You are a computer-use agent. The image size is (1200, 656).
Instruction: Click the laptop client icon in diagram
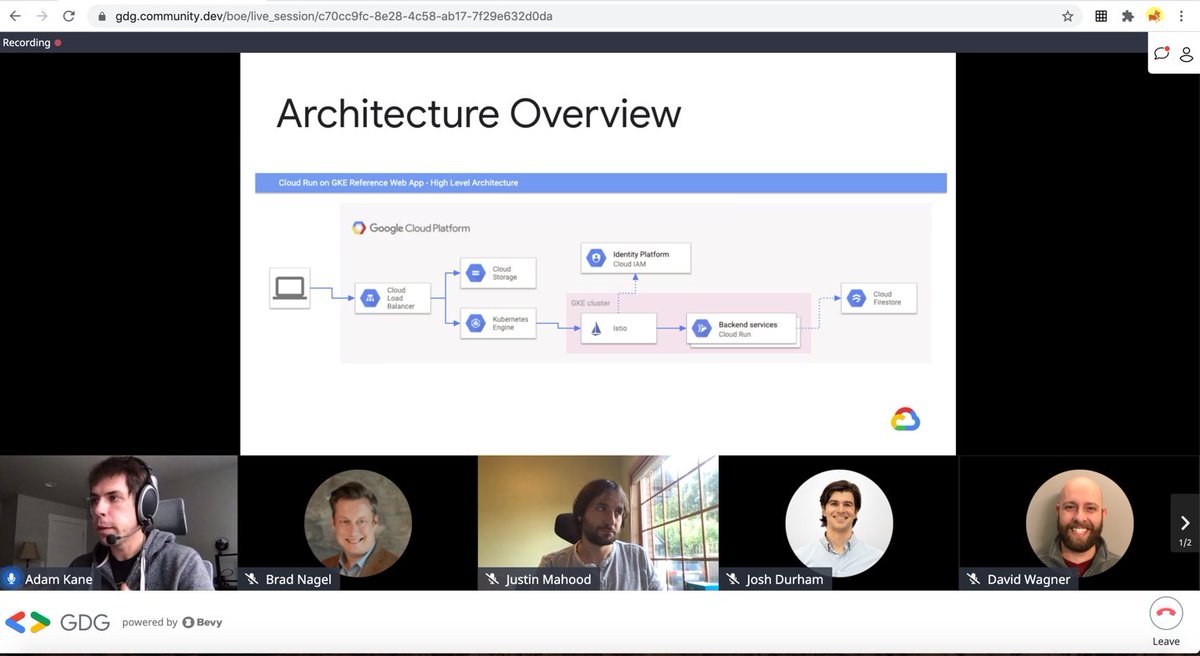point(290,288)
